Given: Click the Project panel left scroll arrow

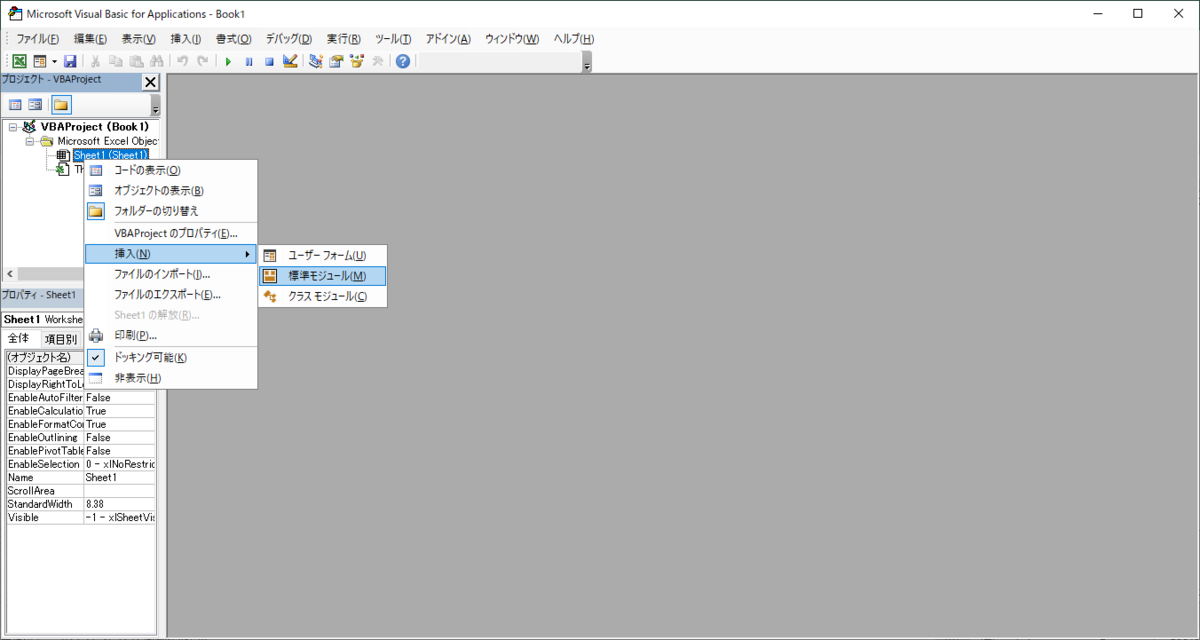Looking at the screenshot, I should click(x=10, y=273).
